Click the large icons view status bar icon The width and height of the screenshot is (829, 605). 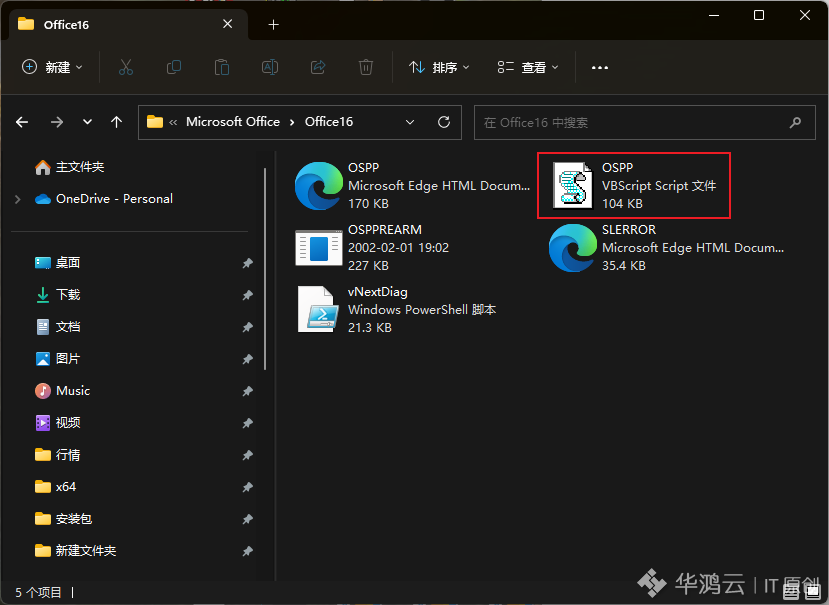tap(812, 592)
